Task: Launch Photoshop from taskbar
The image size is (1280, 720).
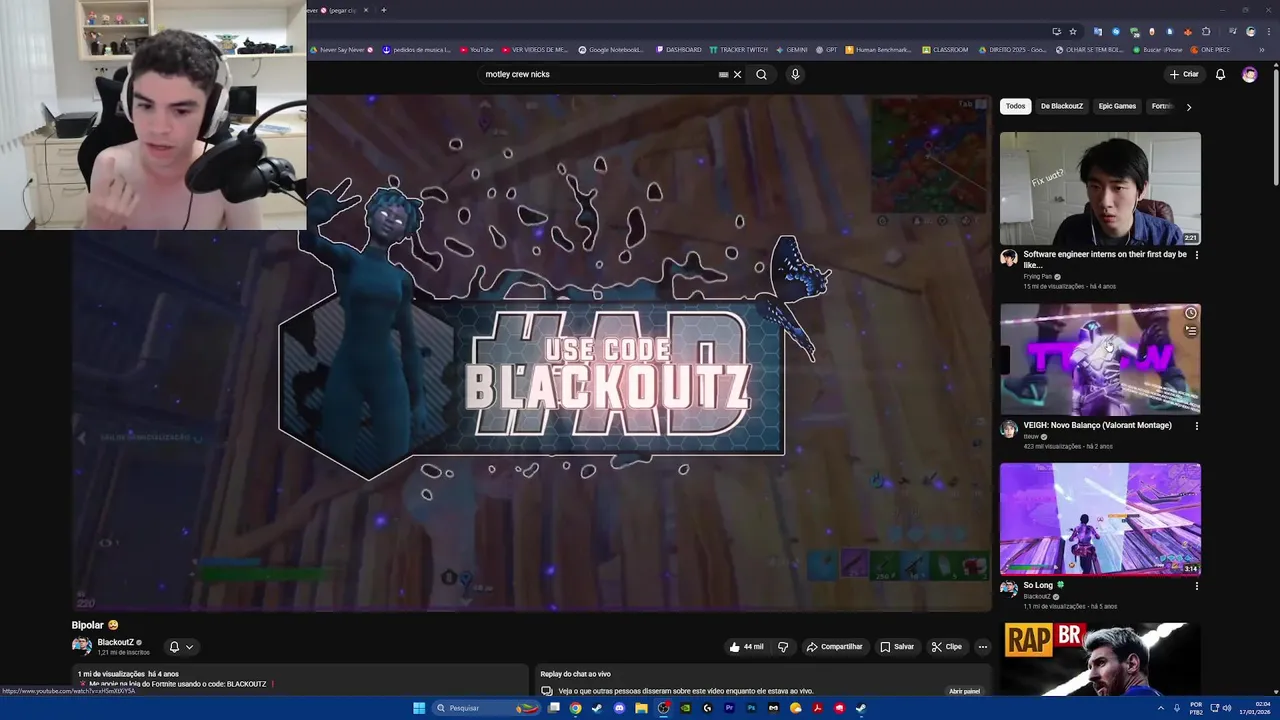Action: [751, 708]
